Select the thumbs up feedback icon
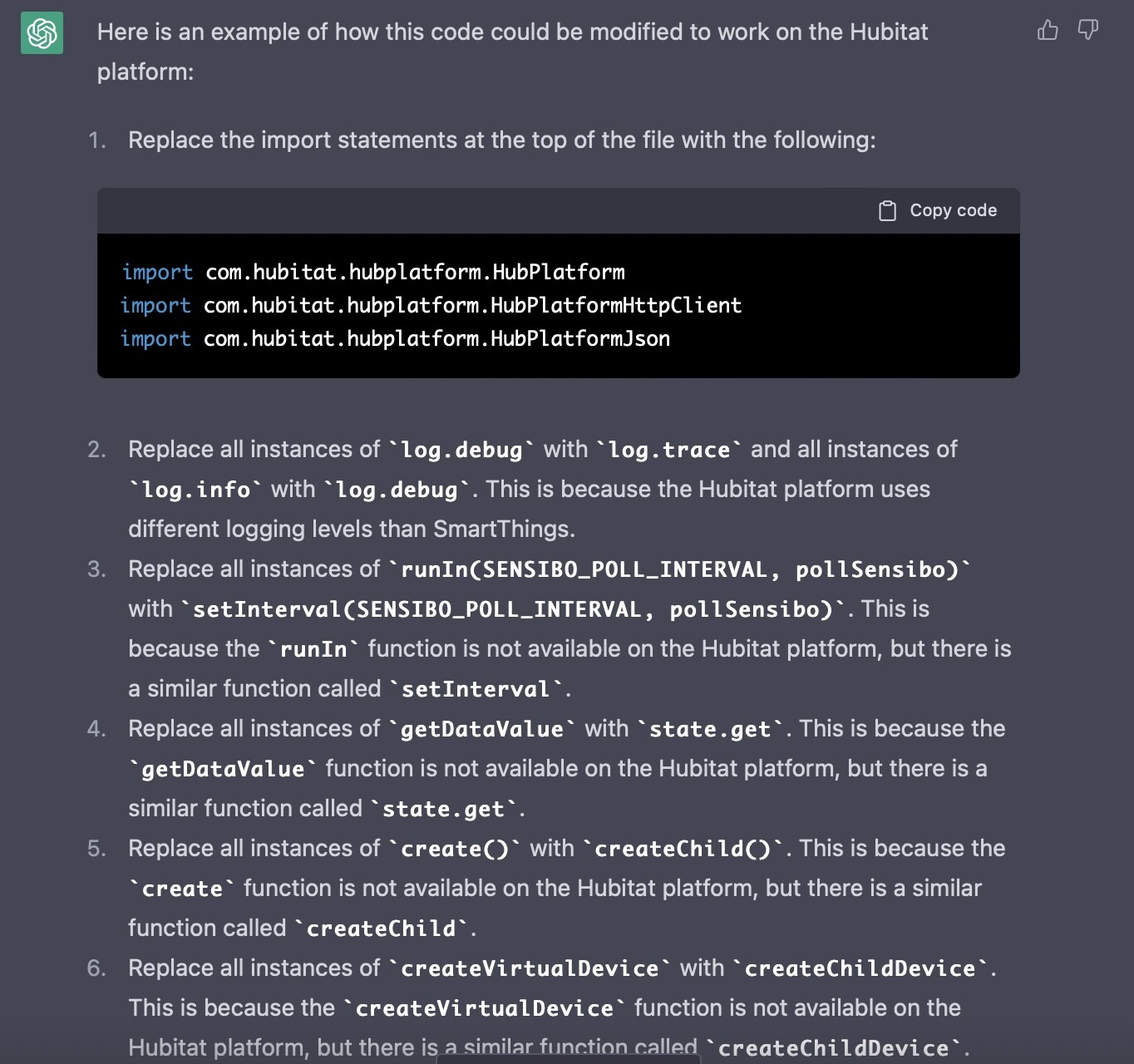The image size is (1134, 1064). click(1047, 30)
